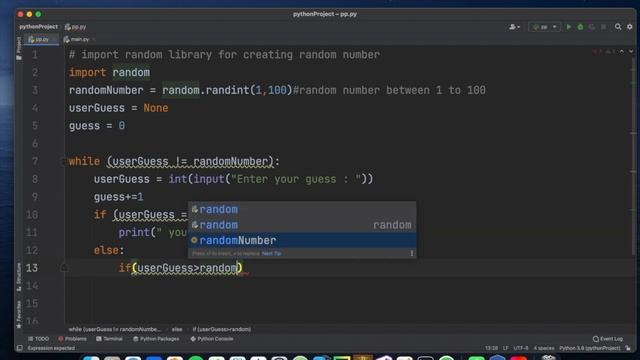Open the completion popup options kebab menu

click(x=411, y=253)
